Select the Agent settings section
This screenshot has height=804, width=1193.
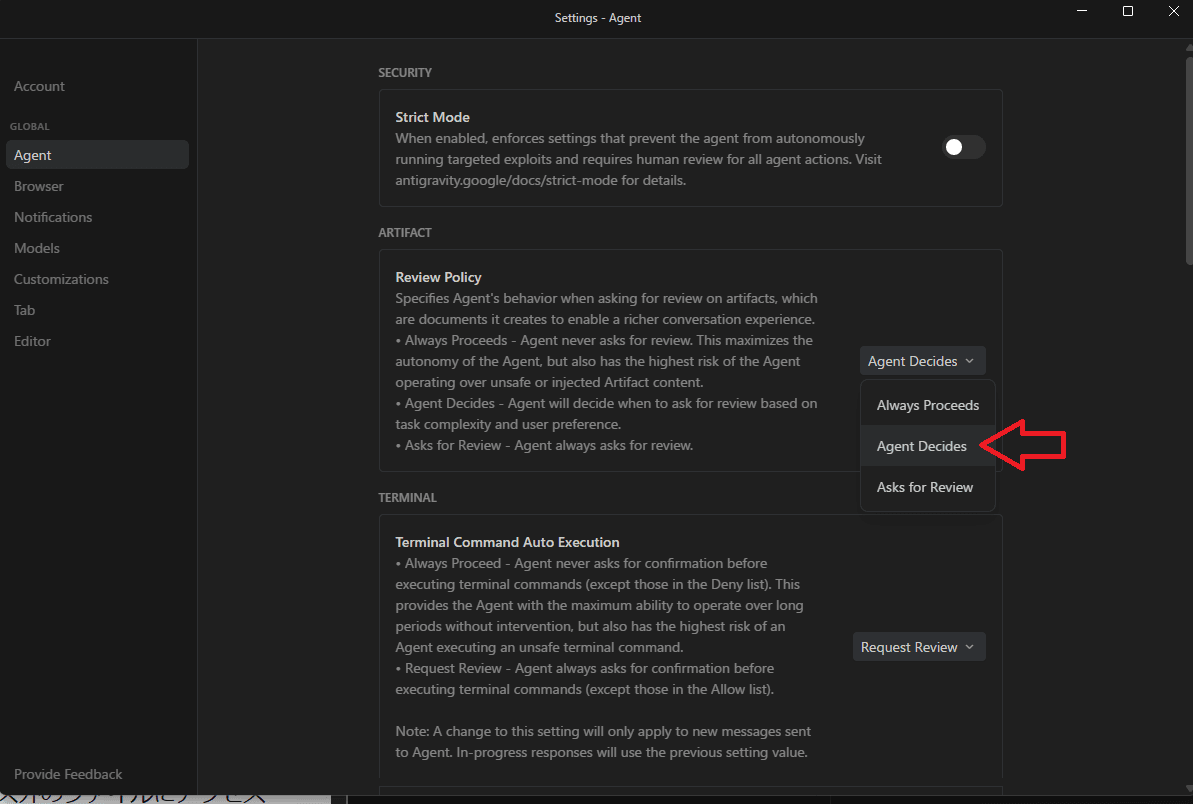pyautogui.click(x=33, y=155)
